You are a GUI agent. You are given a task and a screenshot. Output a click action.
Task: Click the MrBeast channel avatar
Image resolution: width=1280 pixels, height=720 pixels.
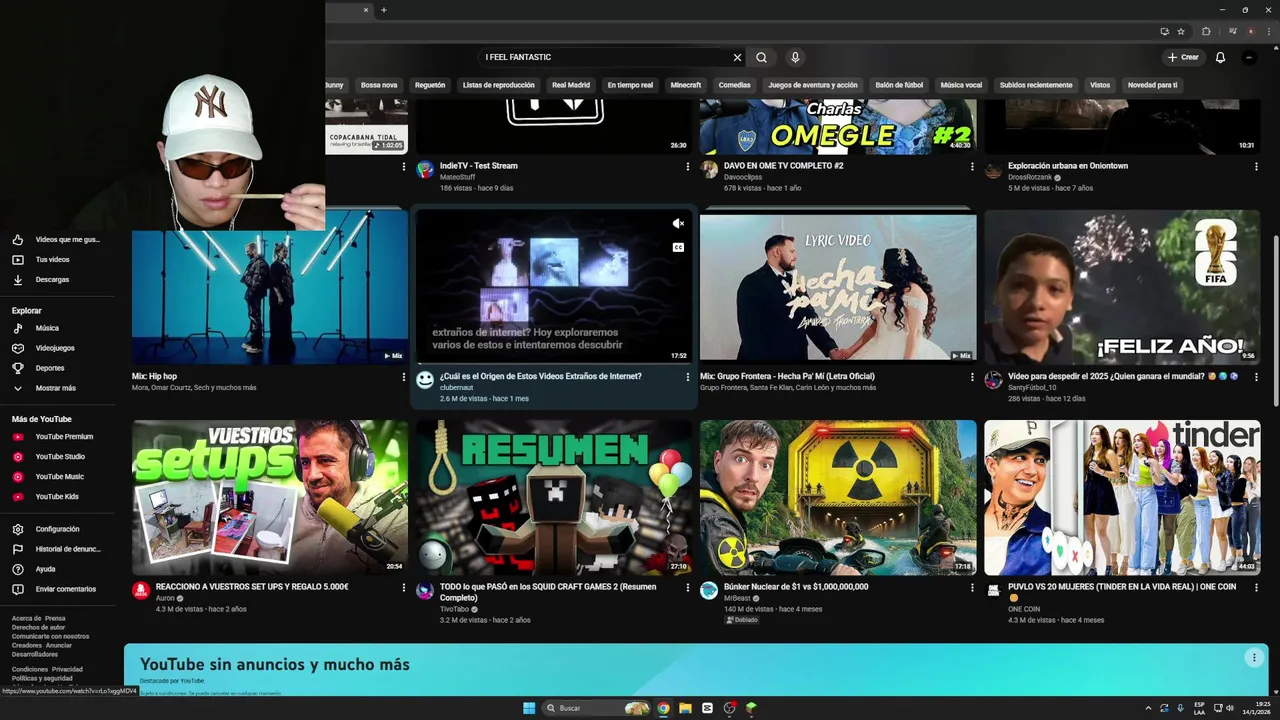pos(709,590)
